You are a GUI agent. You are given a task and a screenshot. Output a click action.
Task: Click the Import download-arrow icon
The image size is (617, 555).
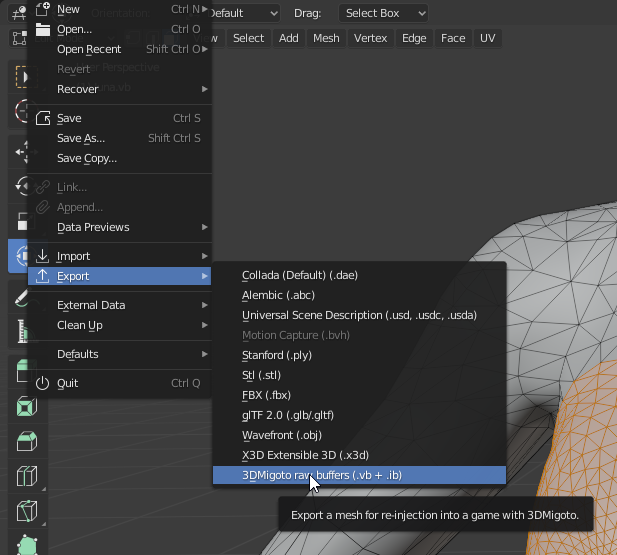pyautogui.click(x=42, y=256)
